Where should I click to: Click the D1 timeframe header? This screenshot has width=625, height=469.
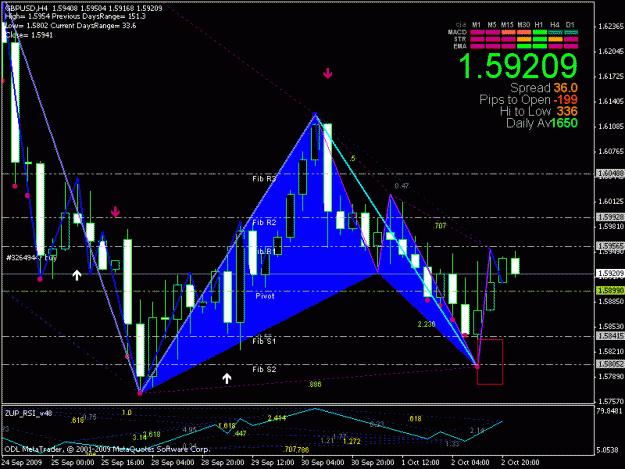point(570,25)
